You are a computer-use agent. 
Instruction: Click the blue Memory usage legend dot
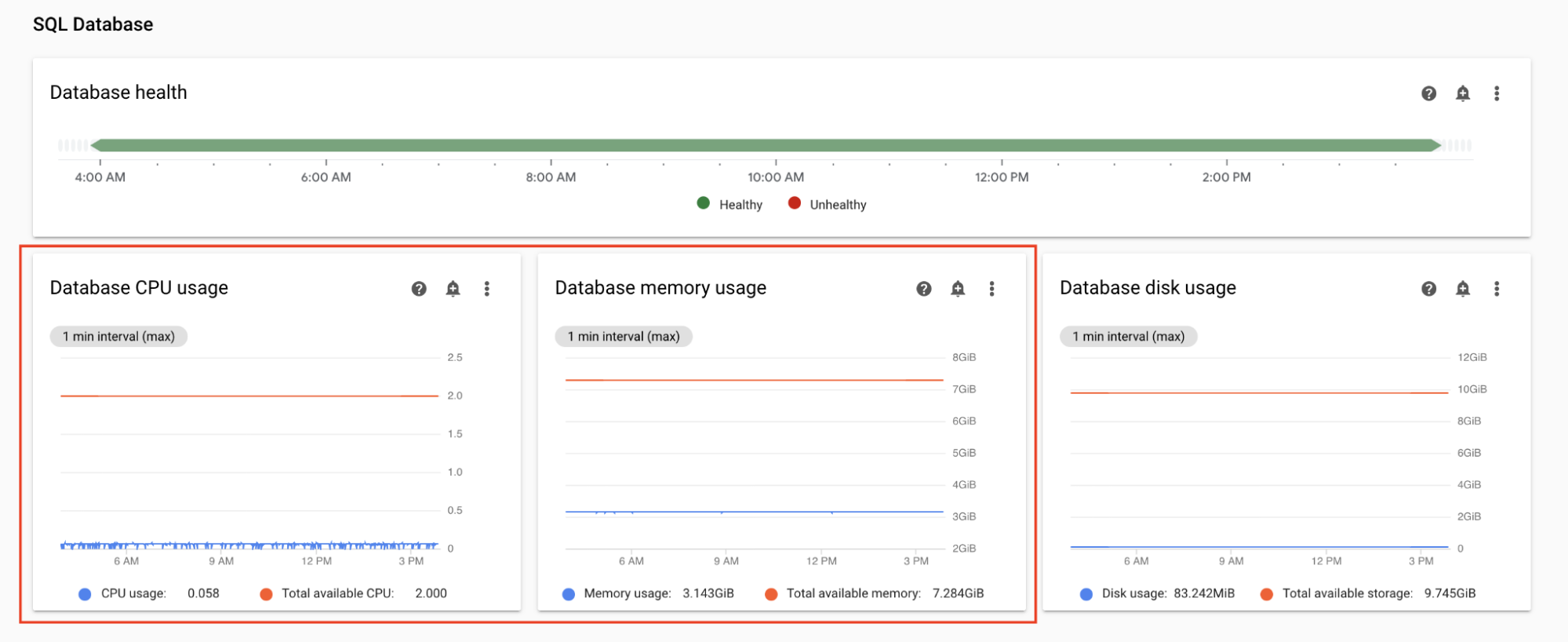coord(569,594)
